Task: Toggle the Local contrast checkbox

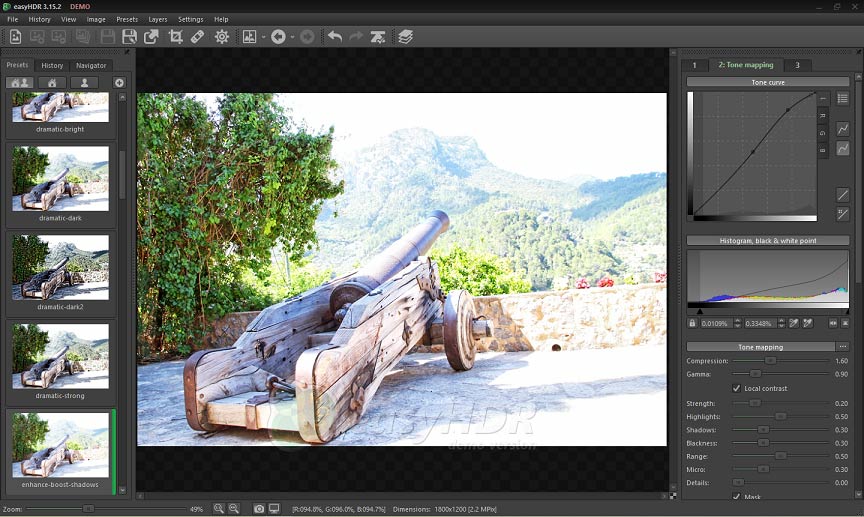Action: click(x=736, y=388)
